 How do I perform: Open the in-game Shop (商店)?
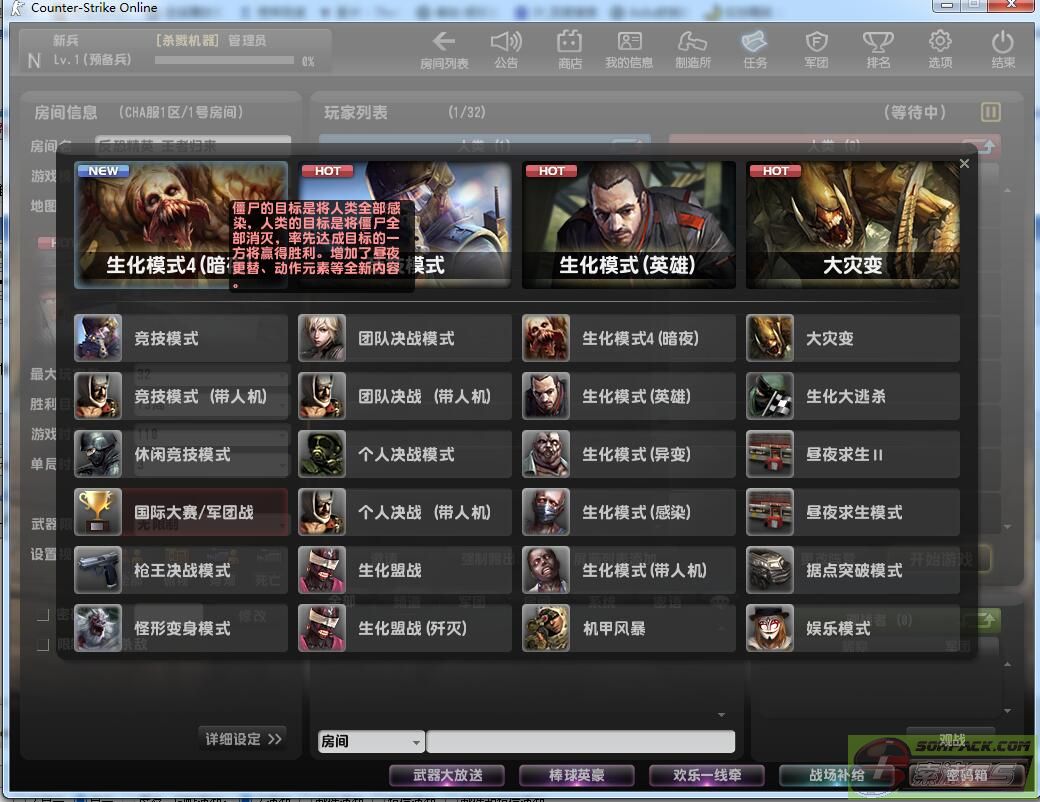(x=570, y=48)
